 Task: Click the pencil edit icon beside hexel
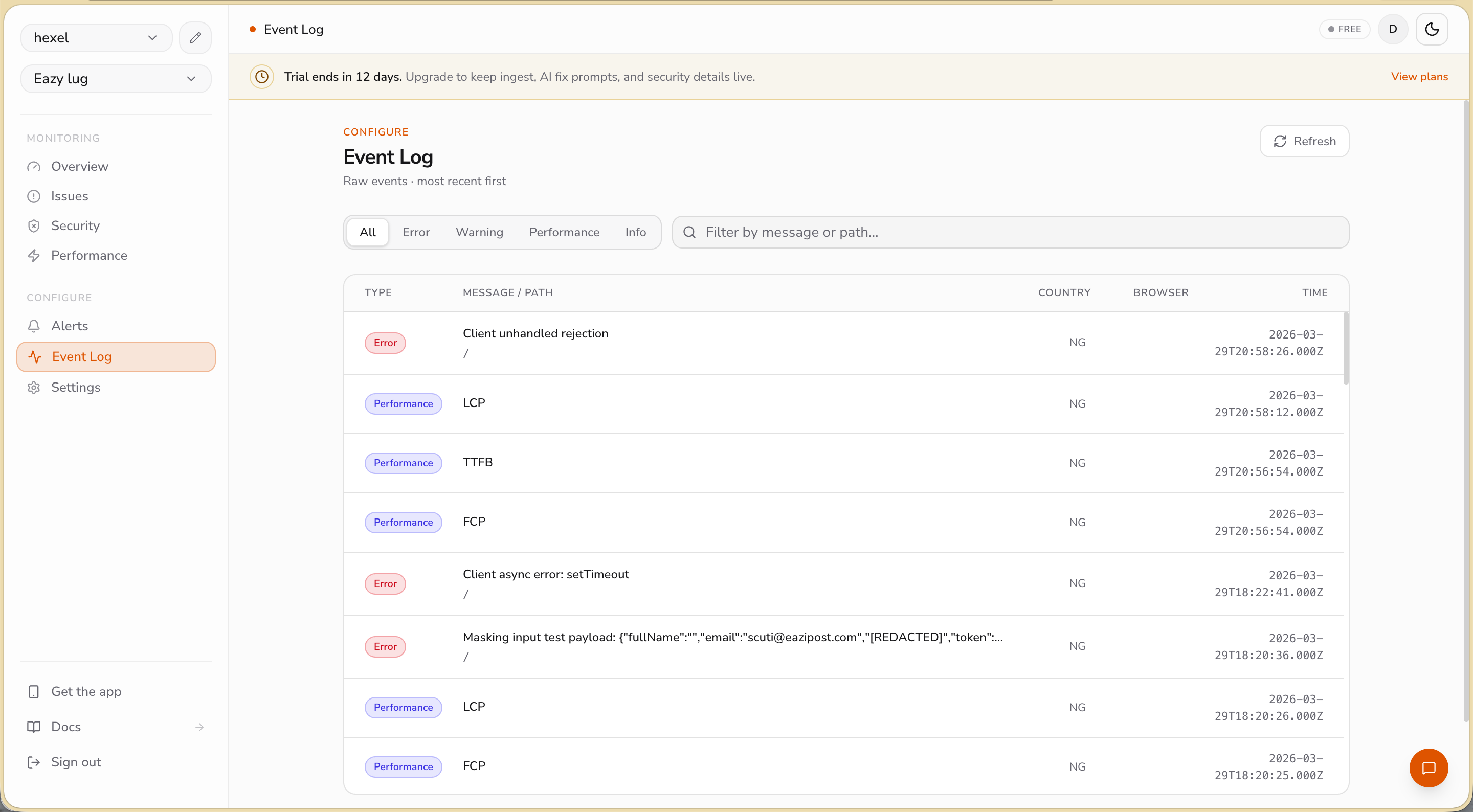click(x=195, y=38)
